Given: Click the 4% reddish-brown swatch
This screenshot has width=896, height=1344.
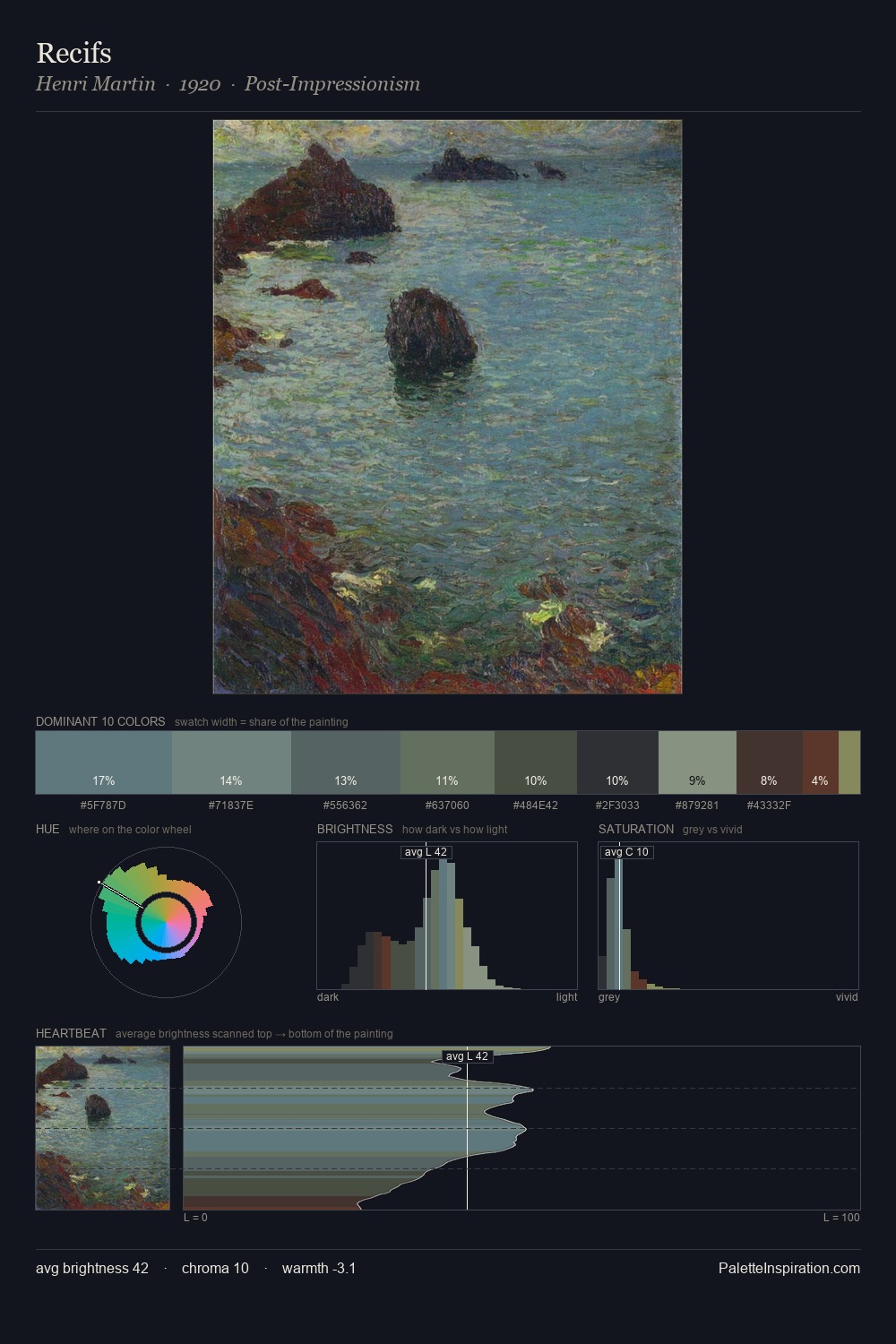Looking at the screenshot, I should tap(821, 762).
